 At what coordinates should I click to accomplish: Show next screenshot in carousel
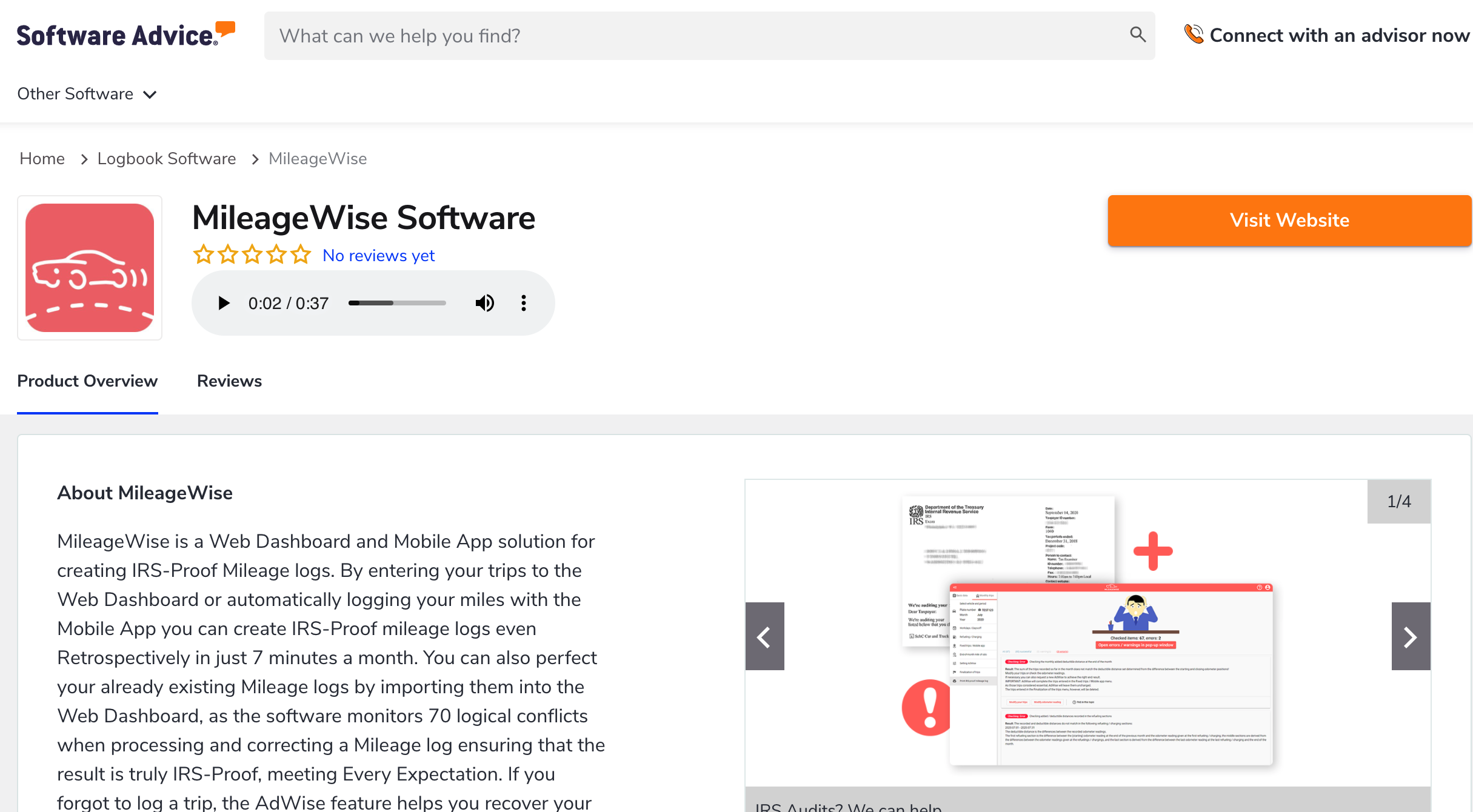pyautogui.click(x=1411, y=636)
